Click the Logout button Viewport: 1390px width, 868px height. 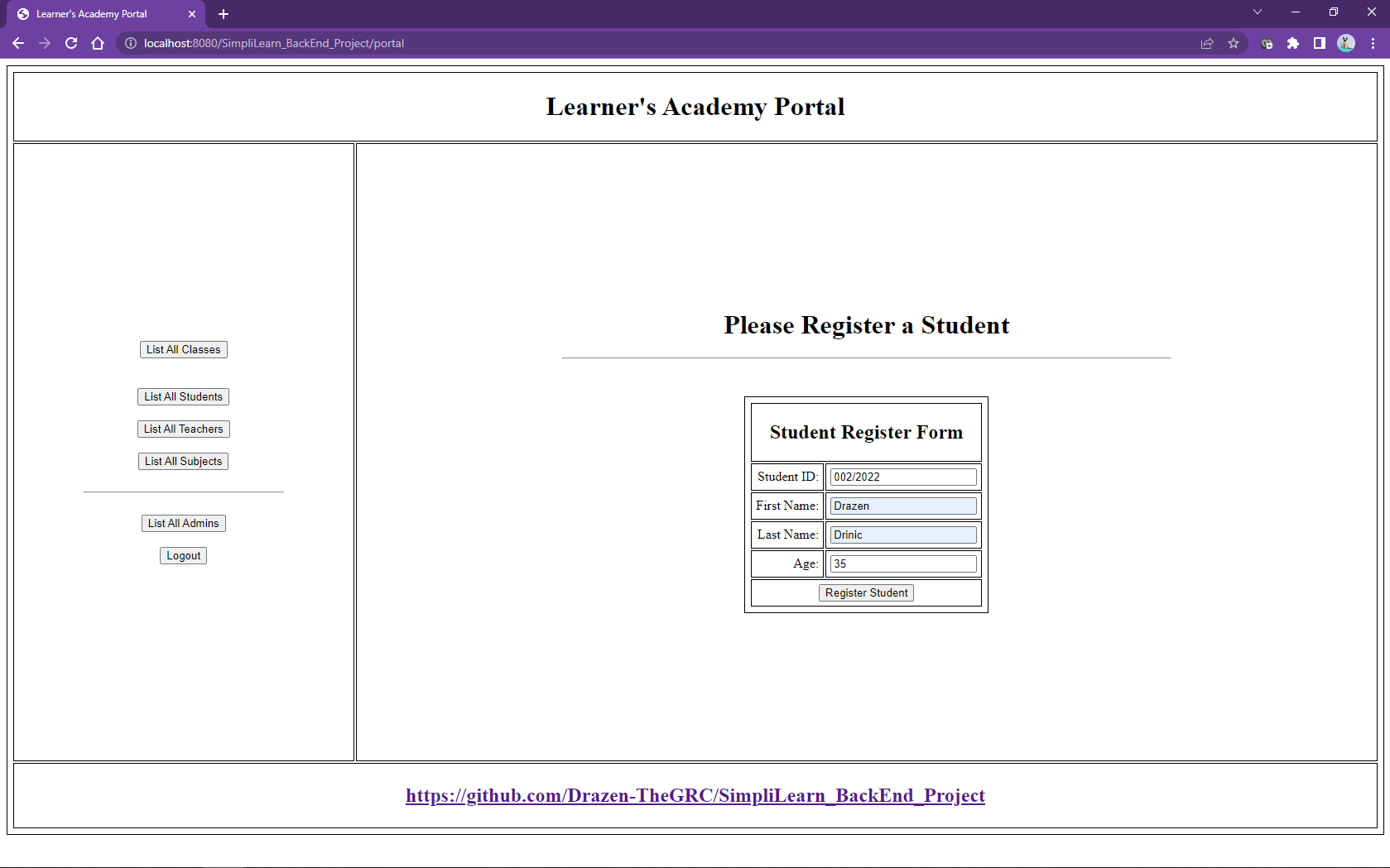click(x=184, y=556)
